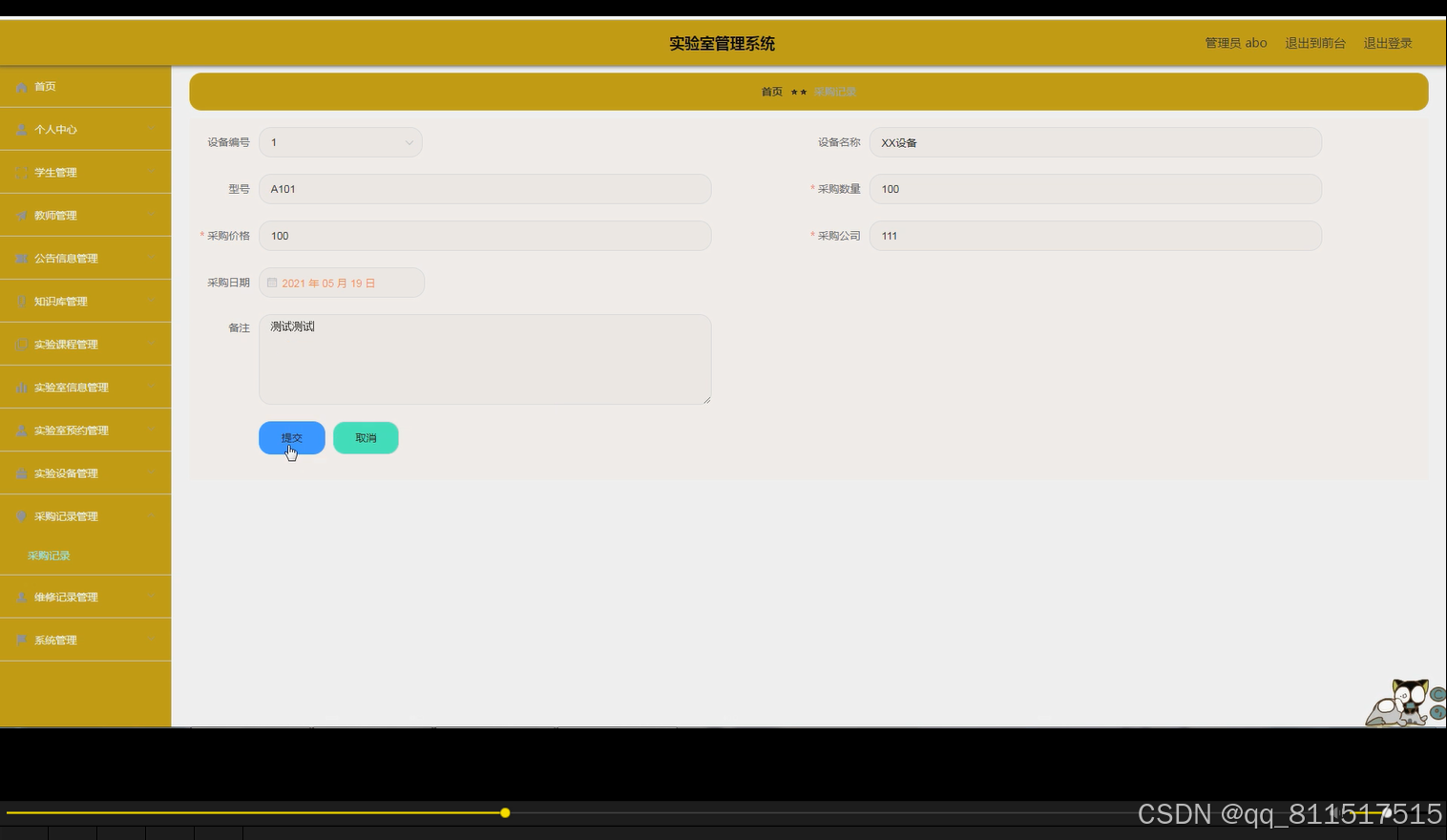Expand 公告信息管理 using its chevron arrow

point(152,259)
